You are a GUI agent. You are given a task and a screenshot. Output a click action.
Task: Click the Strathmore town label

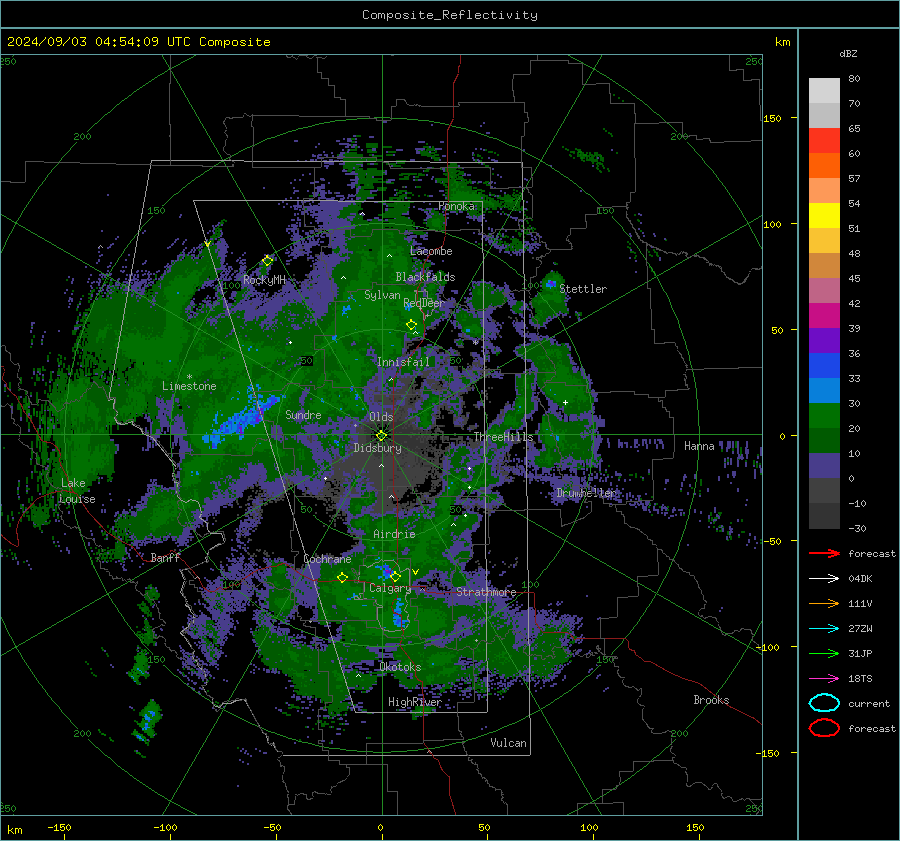click(486, 592)
